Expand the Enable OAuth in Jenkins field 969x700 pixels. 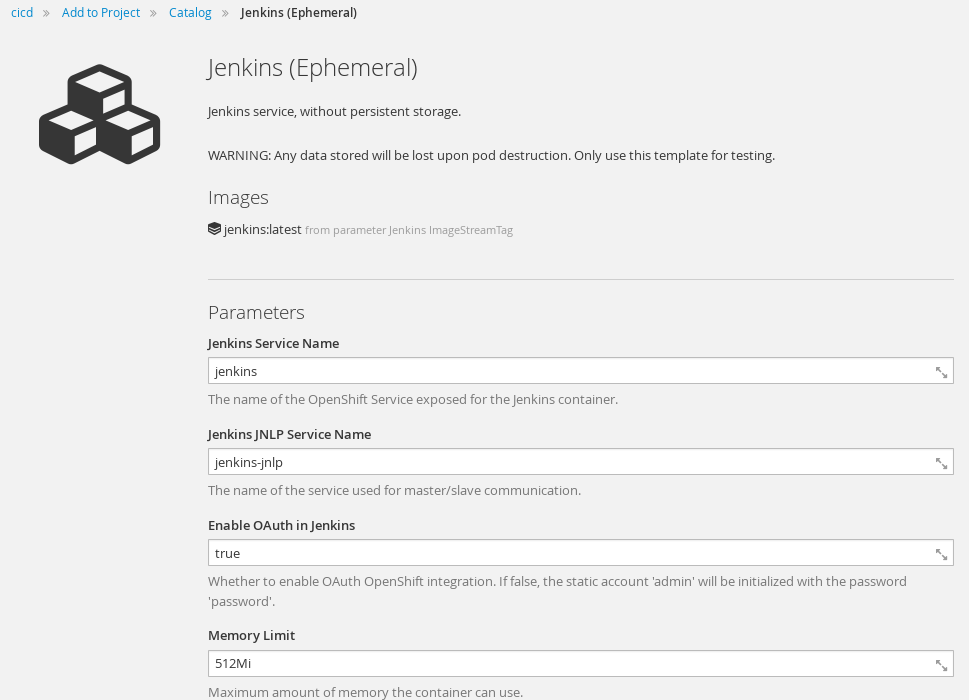point(941,554)
